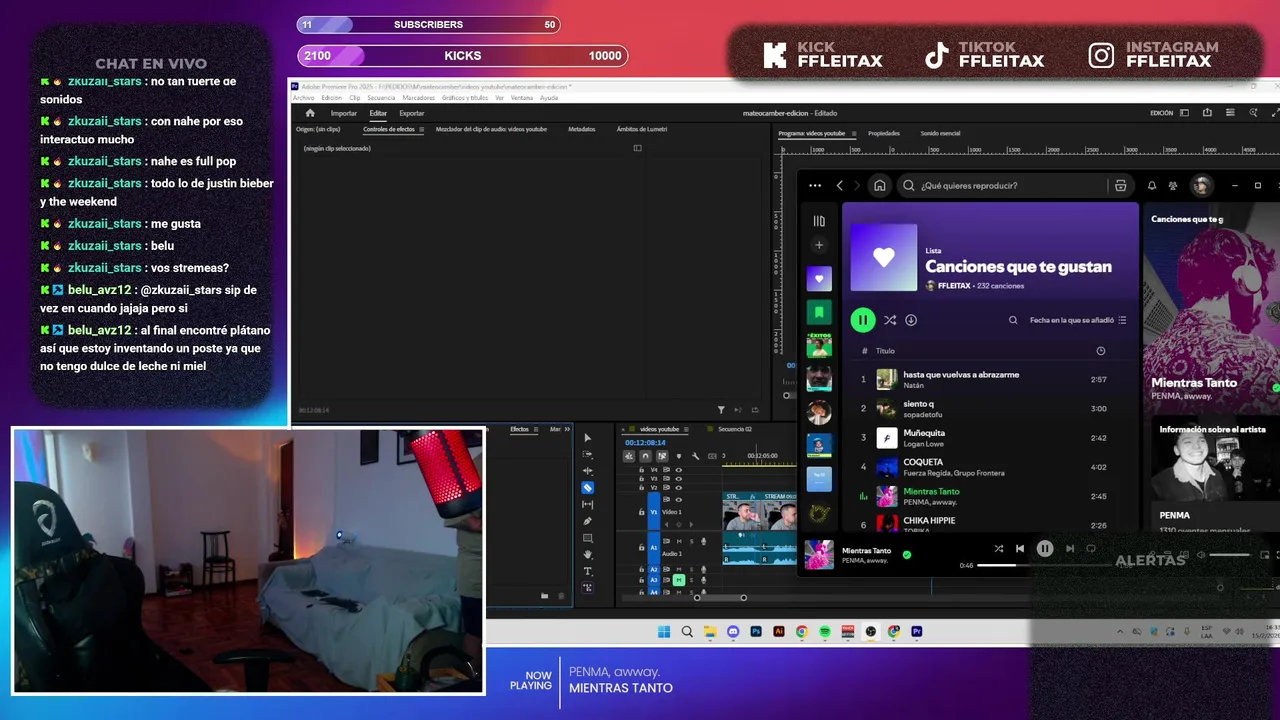Viewport: 1280px width, 720px height.
Task: Open Controles de efectos panel menu
Action: [x=421, y=129]
